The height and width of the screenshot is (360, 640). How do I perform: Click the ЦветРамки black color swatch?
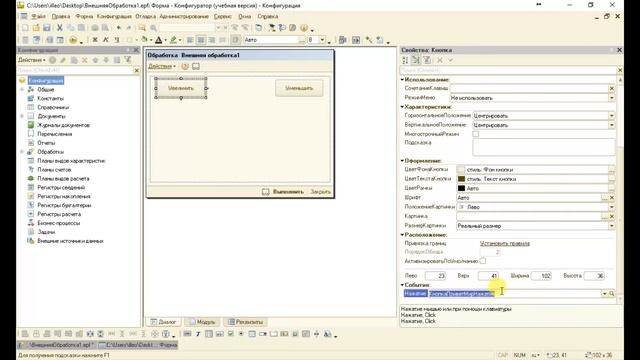(x=461, y=188)
